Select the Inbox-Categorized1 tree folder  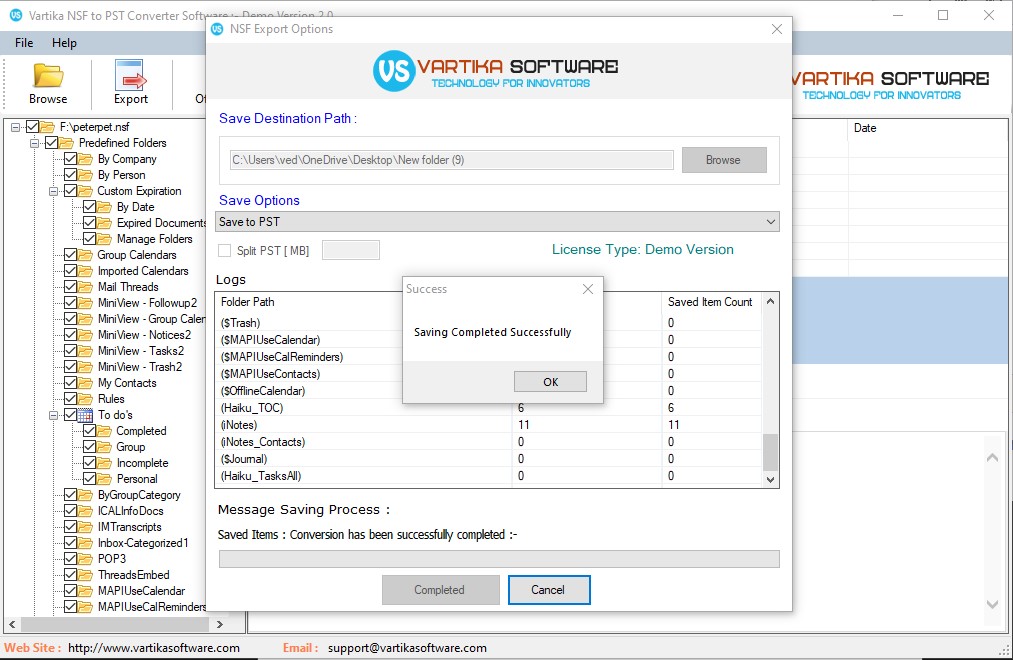(x=143, y=543)
